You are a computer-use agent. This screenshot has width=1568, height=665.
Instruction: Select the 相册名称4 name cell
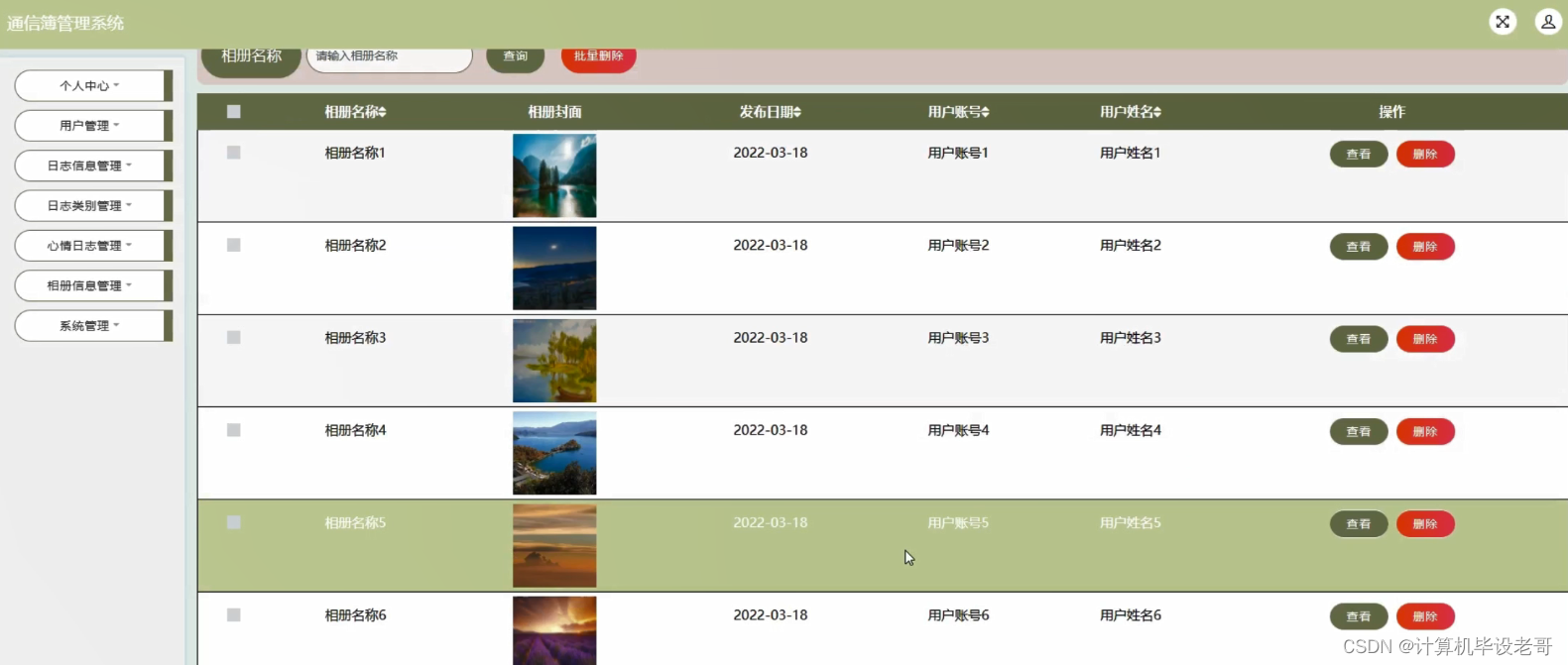pos(355,430)
